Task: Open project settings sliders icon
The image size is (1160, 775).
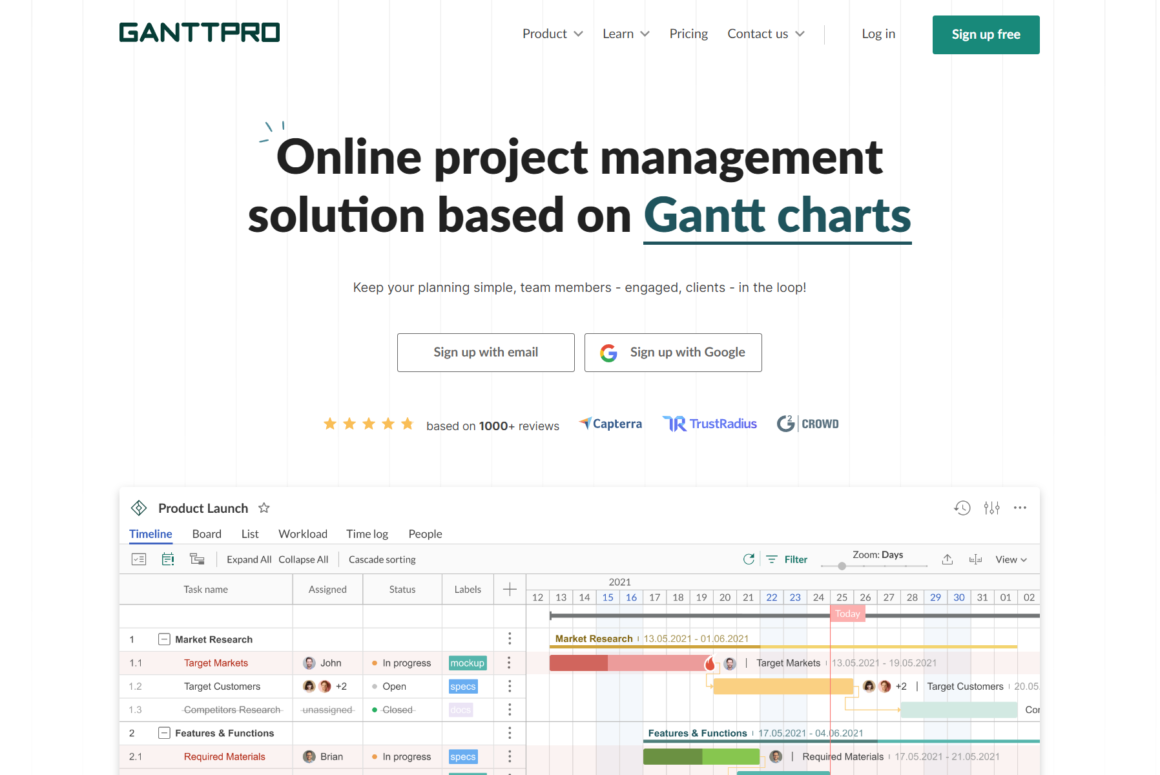Action: click(991, 508)
